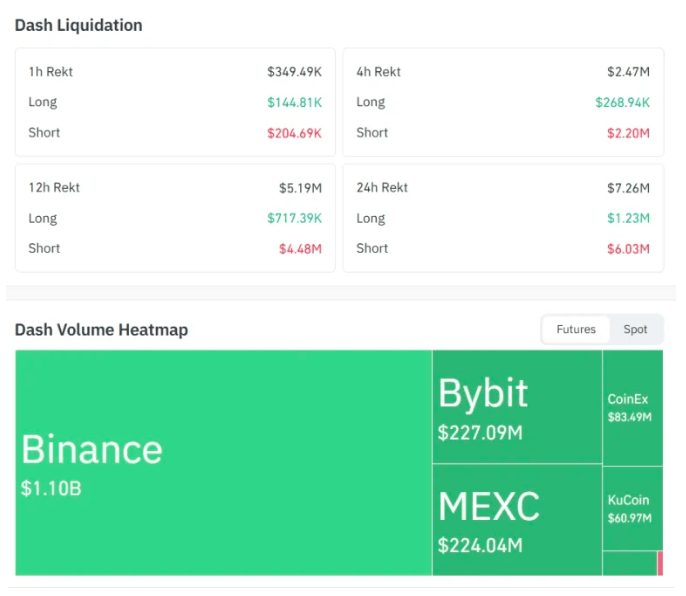Switch heatmap to Spot tab

pyautogui.click(x=635, y=329)
